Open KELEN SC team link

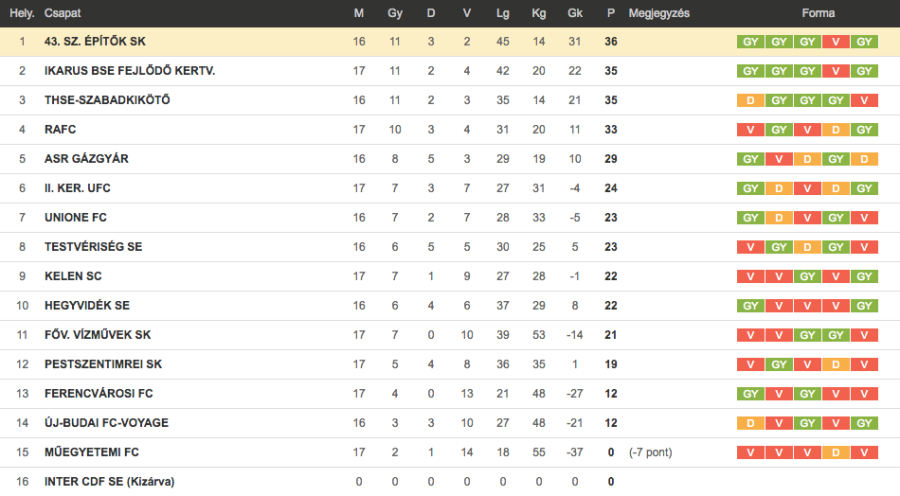tap(73, 276)
